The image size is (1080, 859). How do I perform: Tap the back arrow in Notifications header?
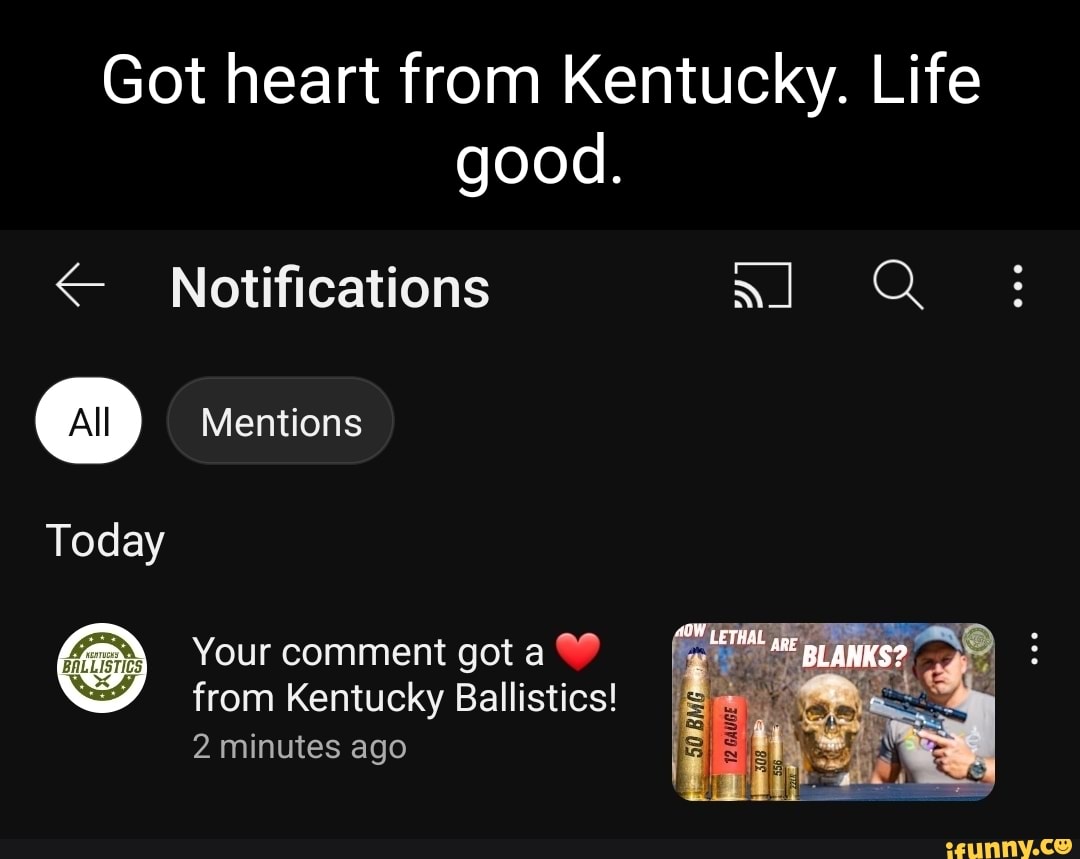[80, 287]
